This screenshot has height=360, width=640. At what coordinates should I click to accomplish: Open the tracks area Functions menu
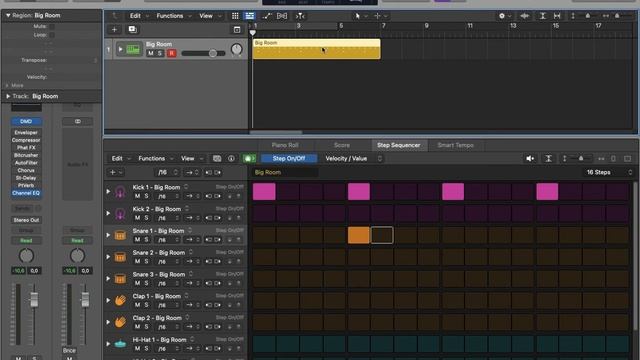tap(173, 16)
